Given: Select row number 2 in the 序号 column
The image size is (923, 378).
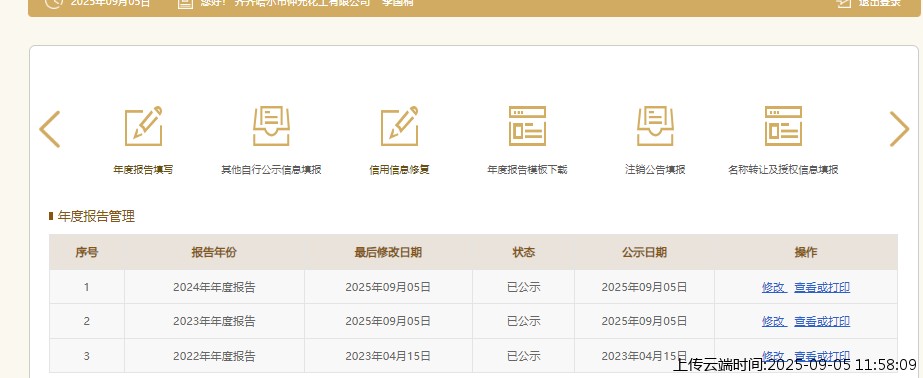Looking at the screenshot, I should click(x=87, y=321).
